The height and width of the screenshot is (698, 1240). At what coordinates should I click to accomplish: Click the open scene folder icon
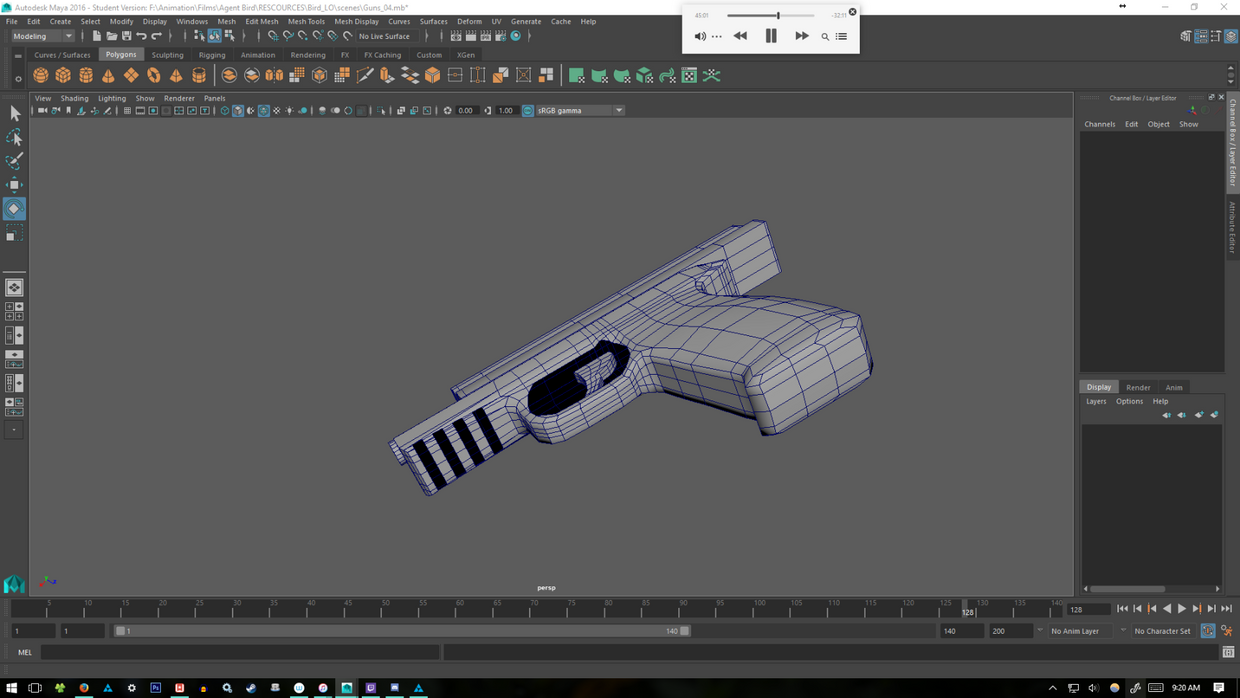coord(111,36)
